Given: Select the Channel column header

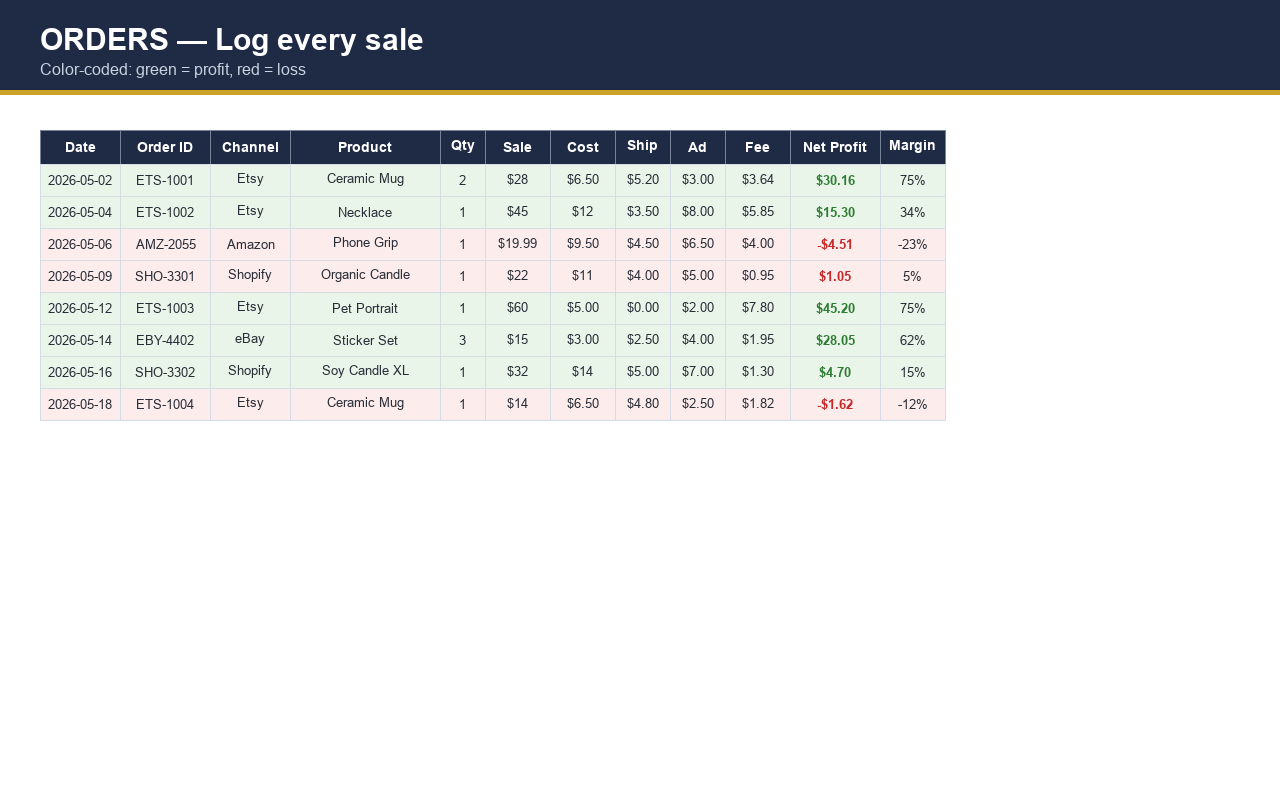Looking at the screenshot, I should pos(250,147).
